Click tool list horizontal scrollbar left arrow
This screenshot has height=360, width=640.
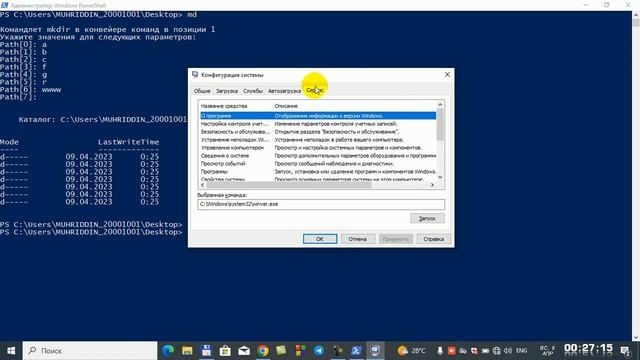[x=203, y=185]
